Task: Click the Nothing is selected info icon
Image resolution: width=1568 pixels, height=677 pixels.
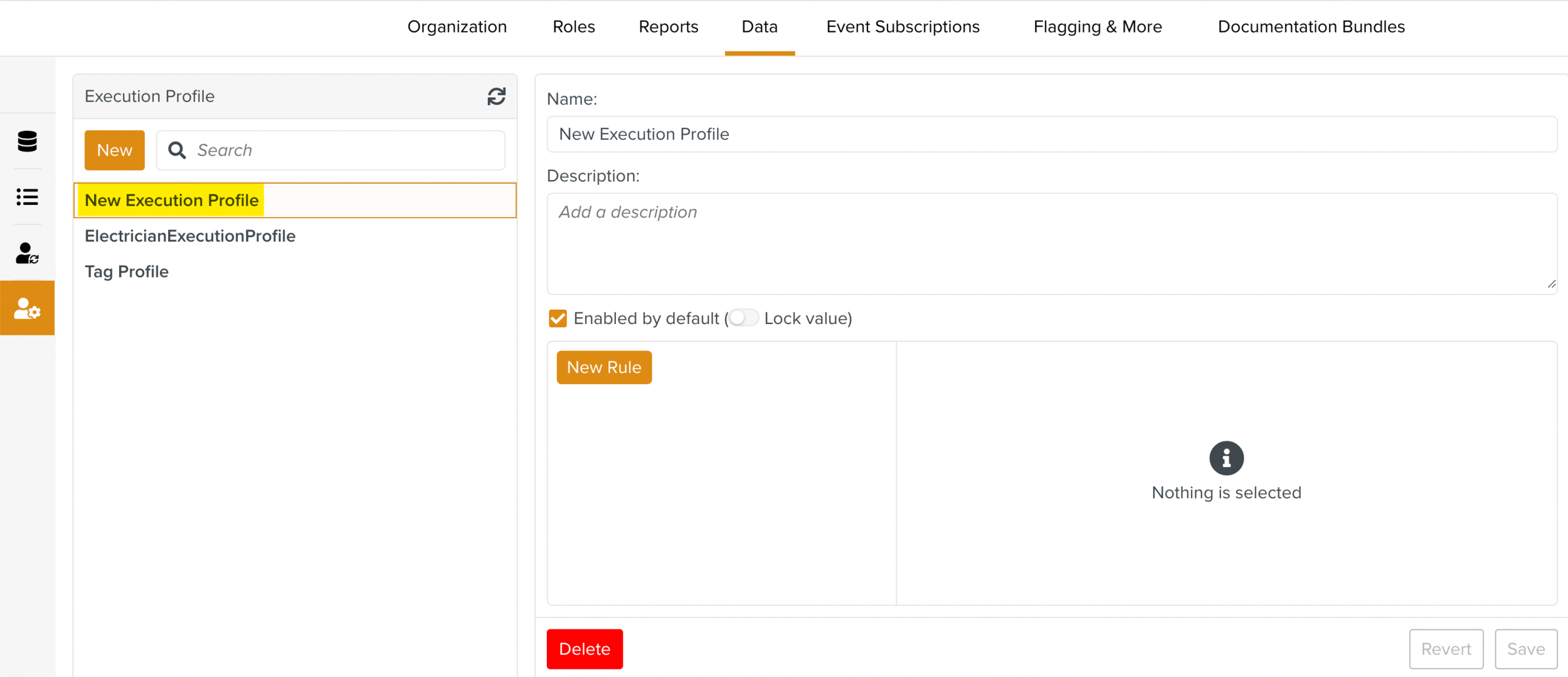Action: 1226,458
